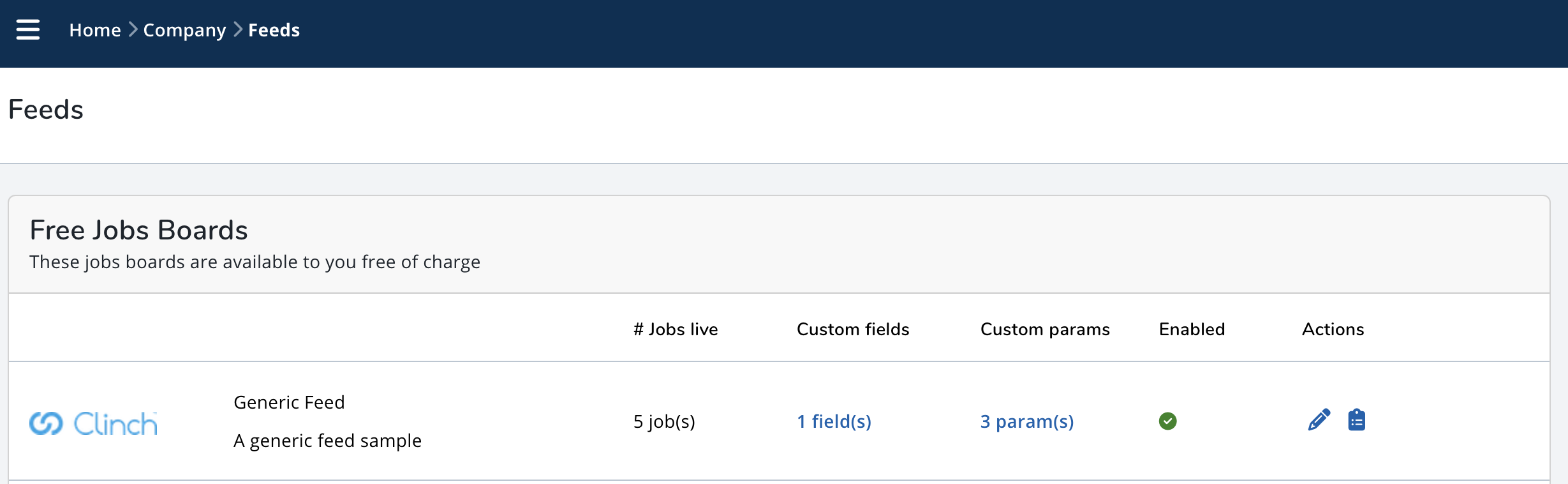Screen dimensions: 1568x484
Task: Click the Generic Feed name
Action: click(x=289, y=402)
